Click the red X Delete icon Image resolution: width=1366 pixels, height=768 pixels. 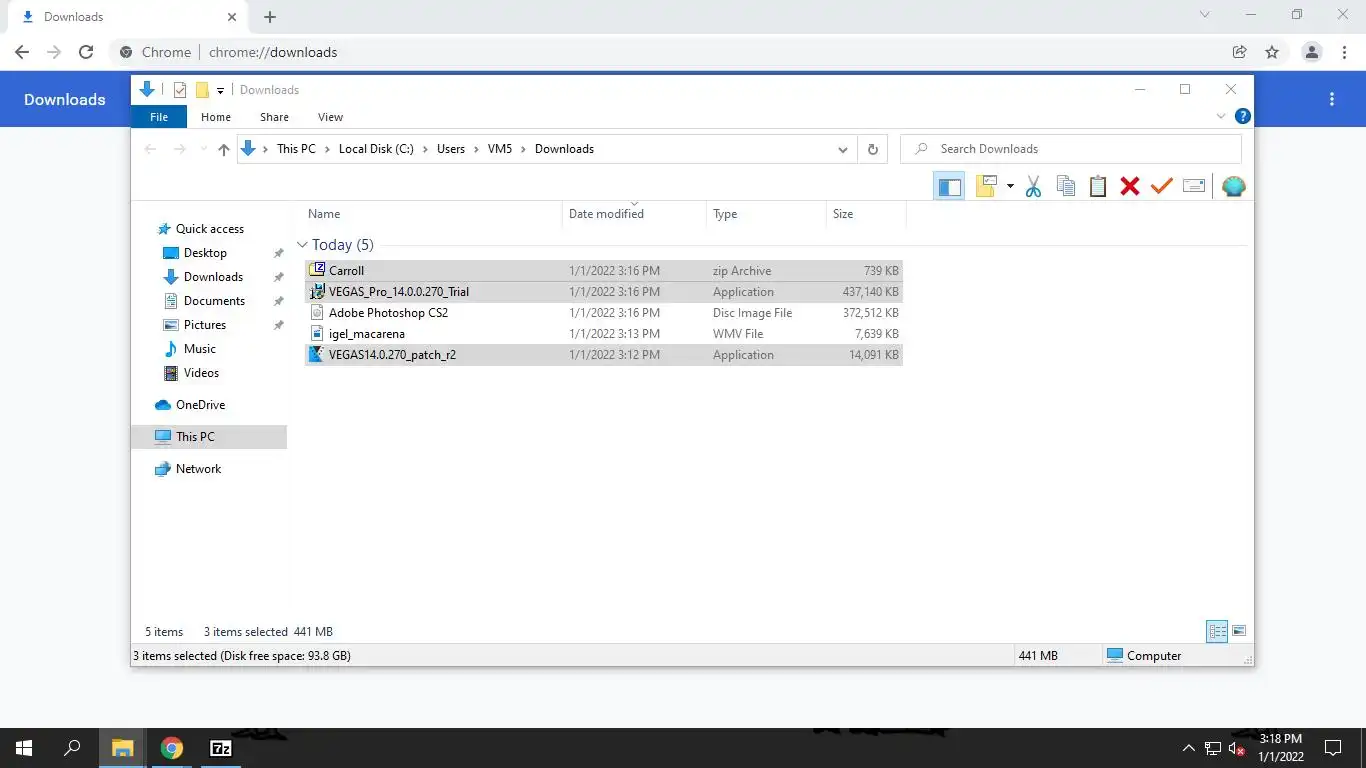pyautogui.click(x=1130, y=186)
